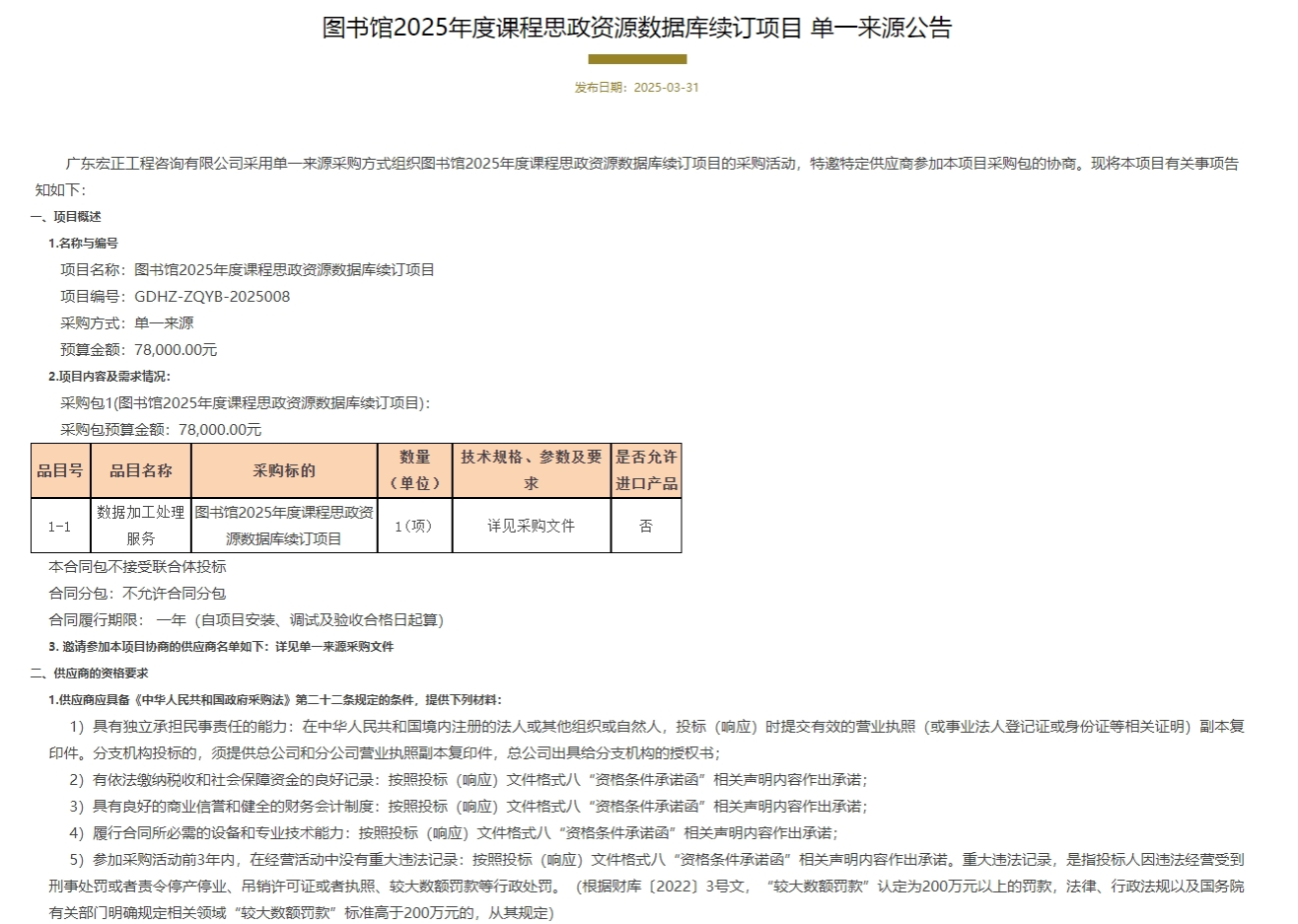The height and width of the screenshot is (924, 1298).
Task: Click table cell 图书馆2025年度课程思政资源数据库续订项目
Action: (284, 526)
